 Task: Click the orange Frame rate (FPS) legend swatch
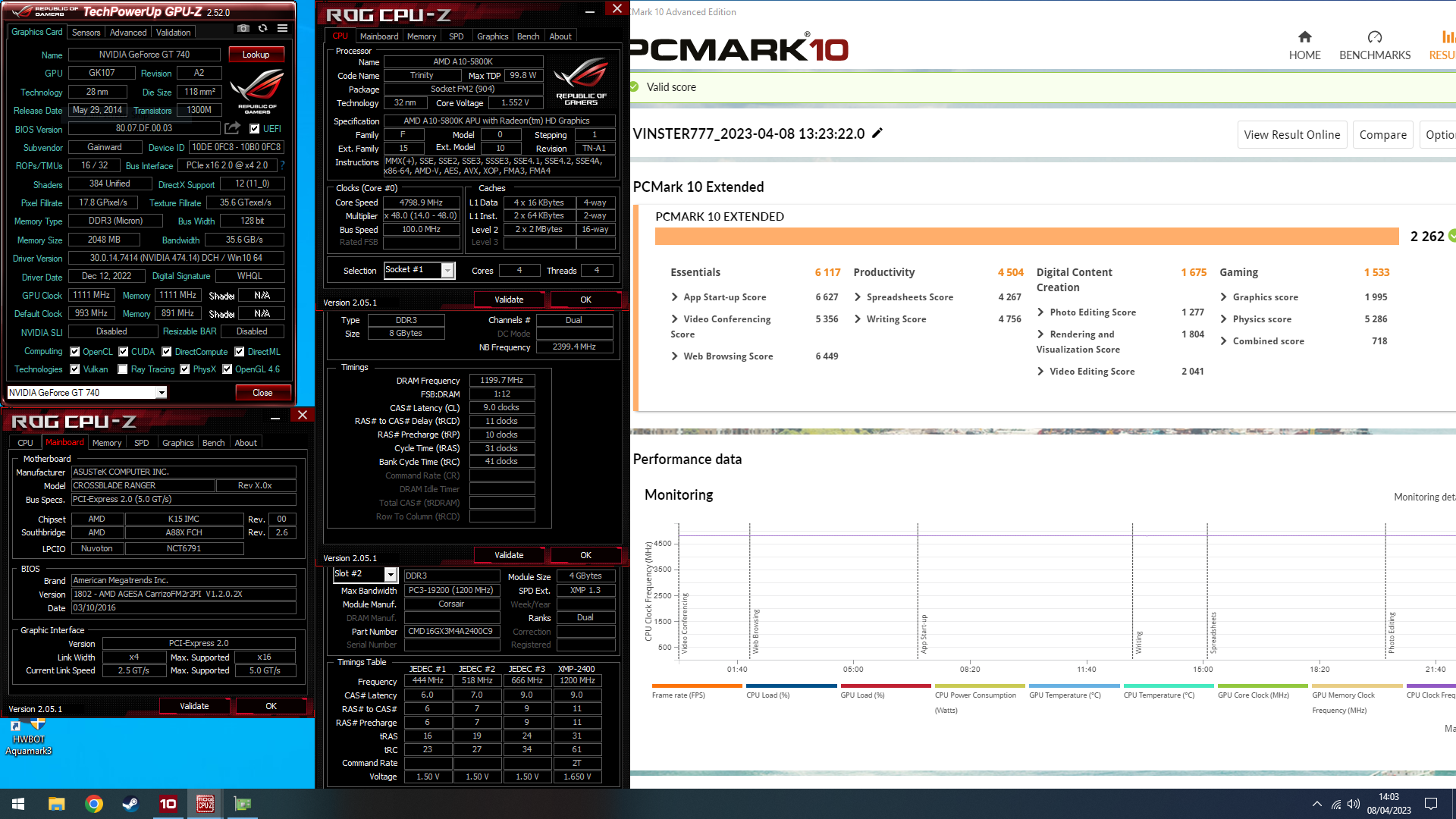[697, 686]
